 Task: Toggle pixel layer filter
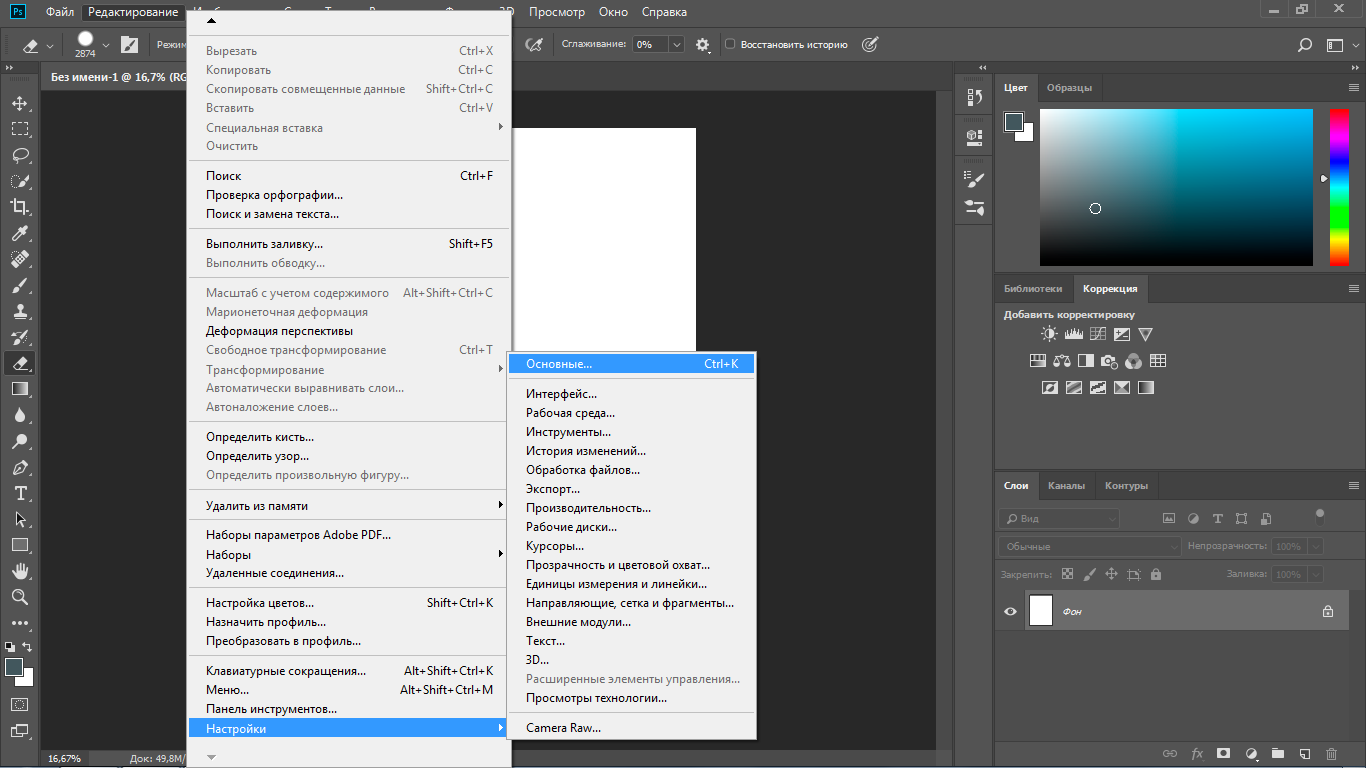[1168, 519]
